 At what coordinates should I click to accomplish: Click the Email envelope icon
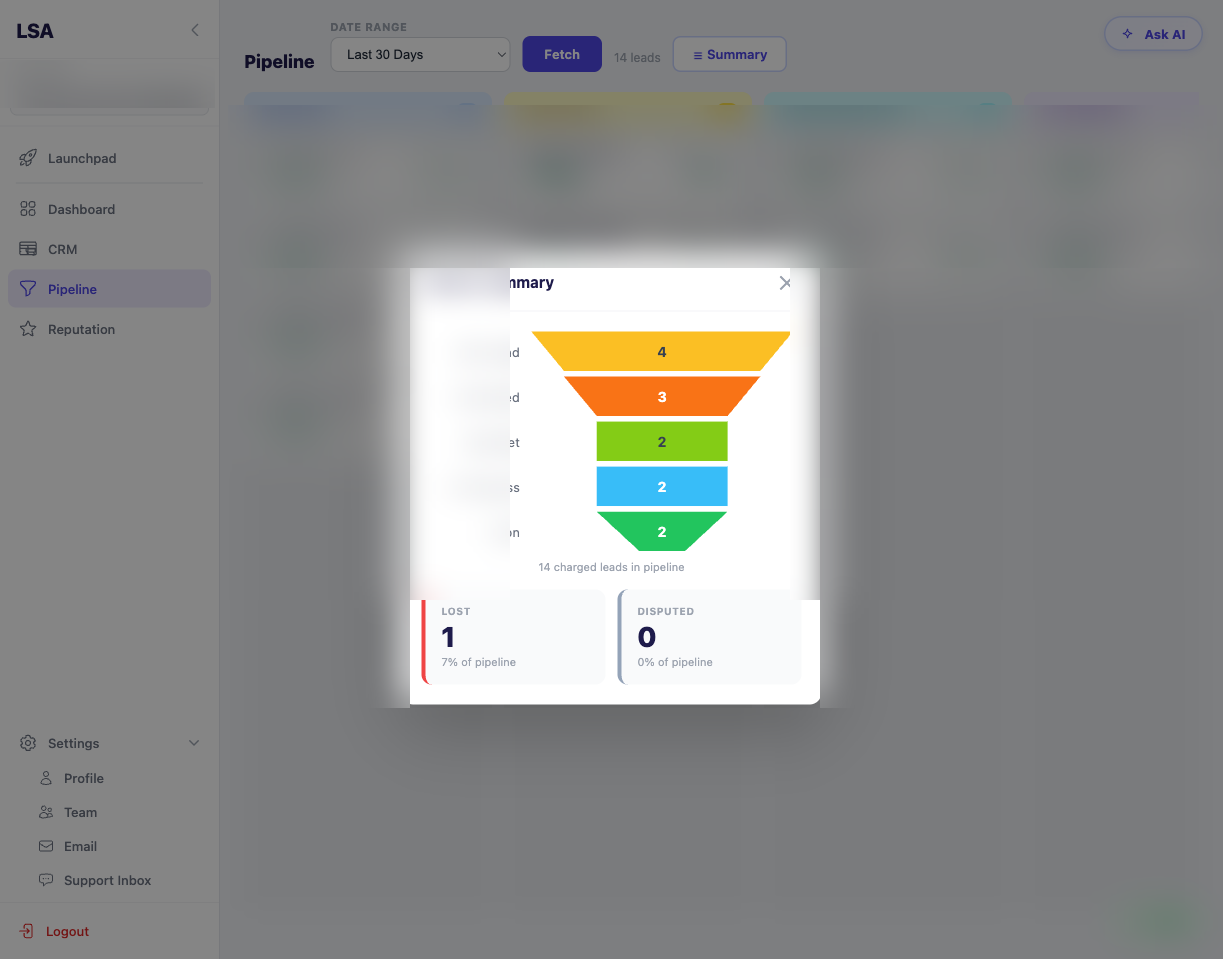point(46,846)
